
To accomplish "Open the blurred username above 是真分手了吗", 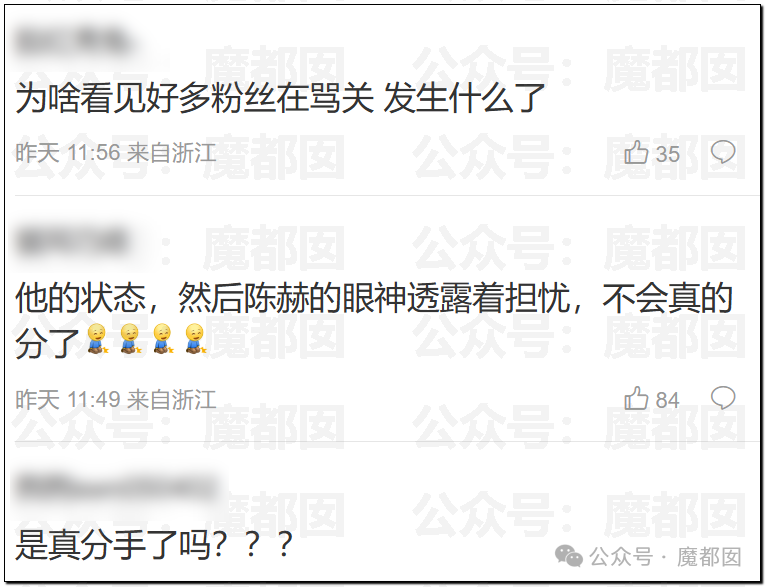I will coord(119,486).
